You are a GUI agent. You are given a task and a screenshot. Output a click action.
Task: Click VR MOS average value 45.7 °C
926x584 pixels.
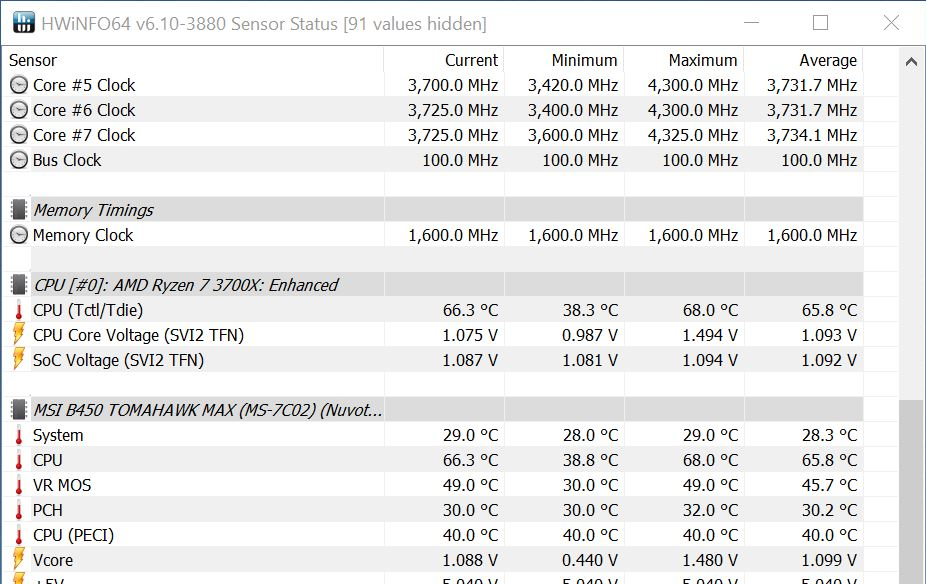click(829, 485)
